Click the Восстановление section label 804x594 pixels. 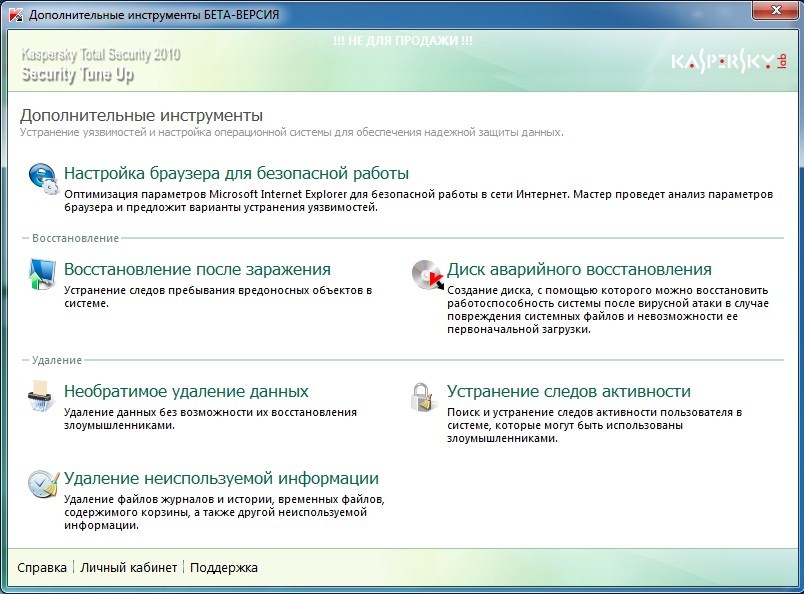click(x=75, y=238)
